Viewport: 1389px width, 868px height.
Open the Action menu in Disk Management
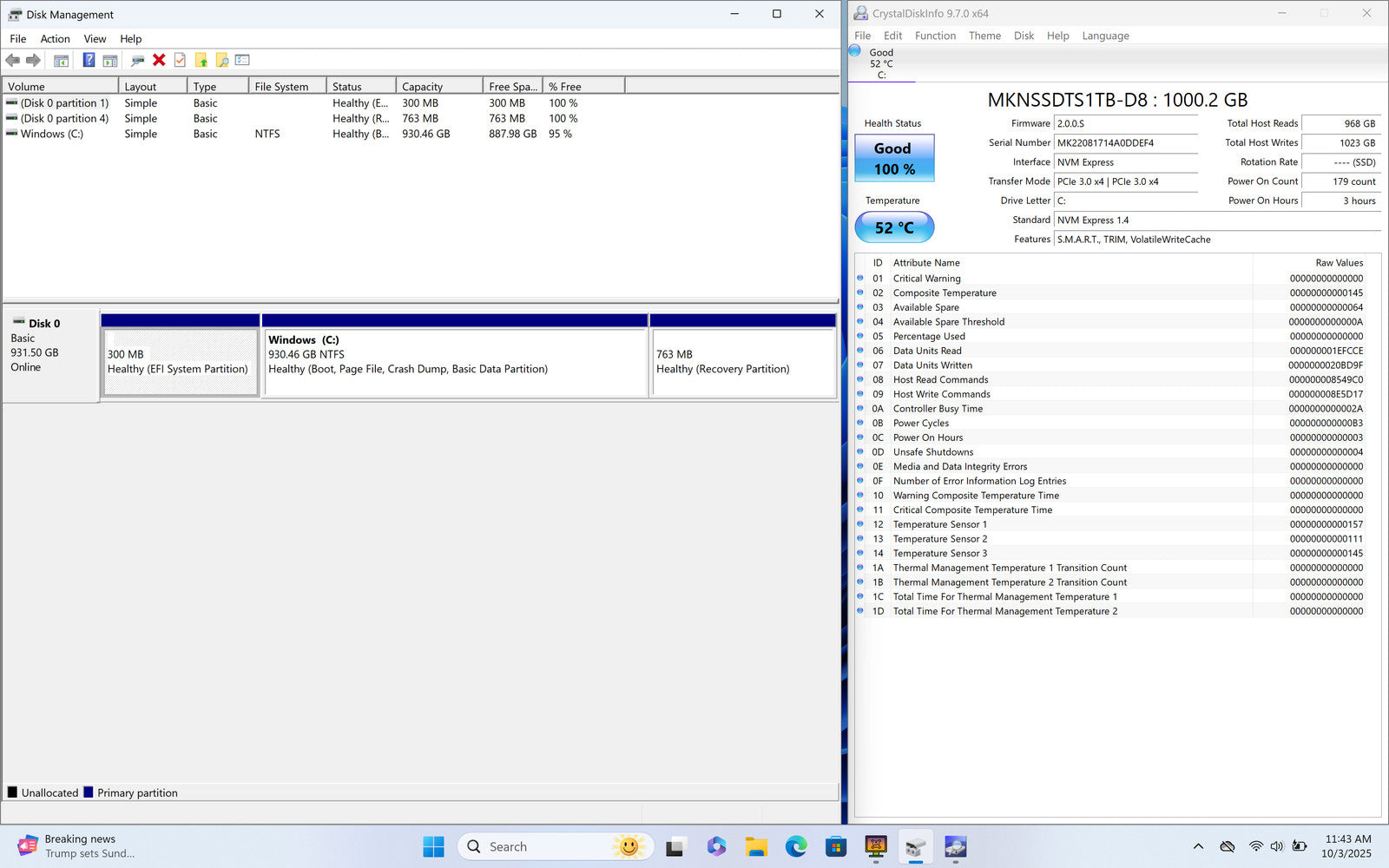pos(55,39)
